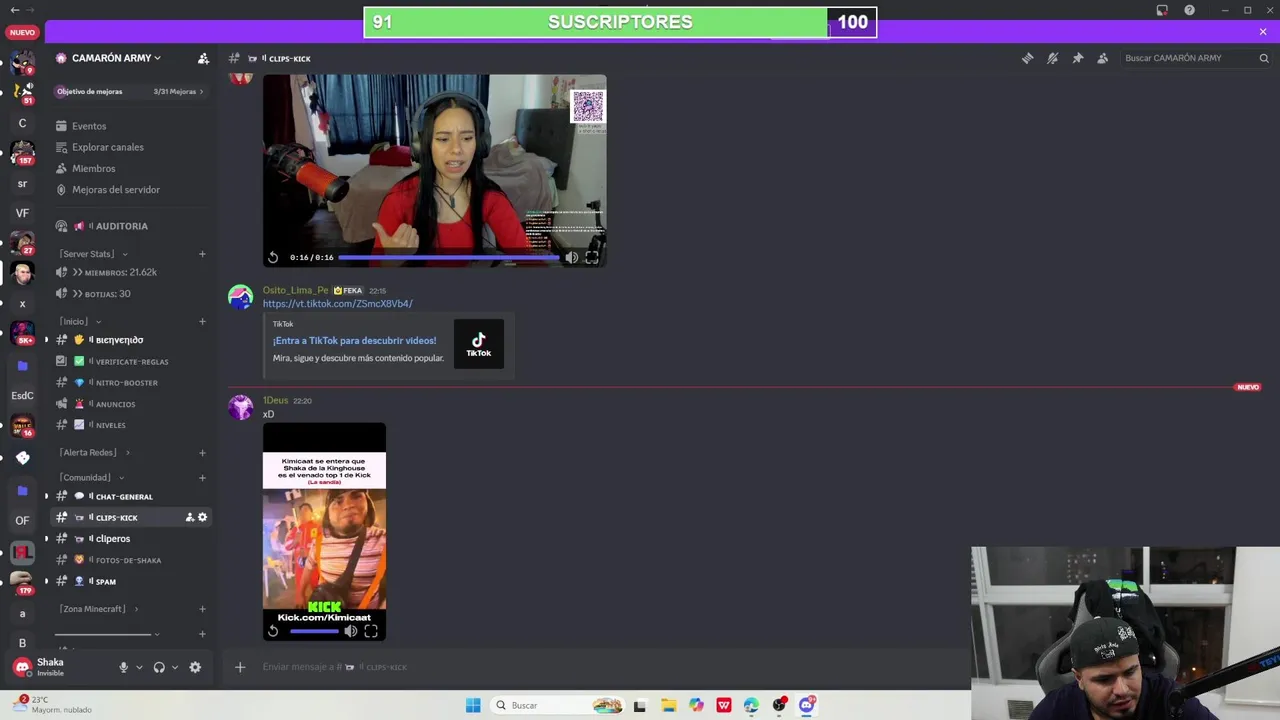Screen dimensions: 1280x720
Task: Open headphone output options dropdown arrow
Action: [174, 667]
